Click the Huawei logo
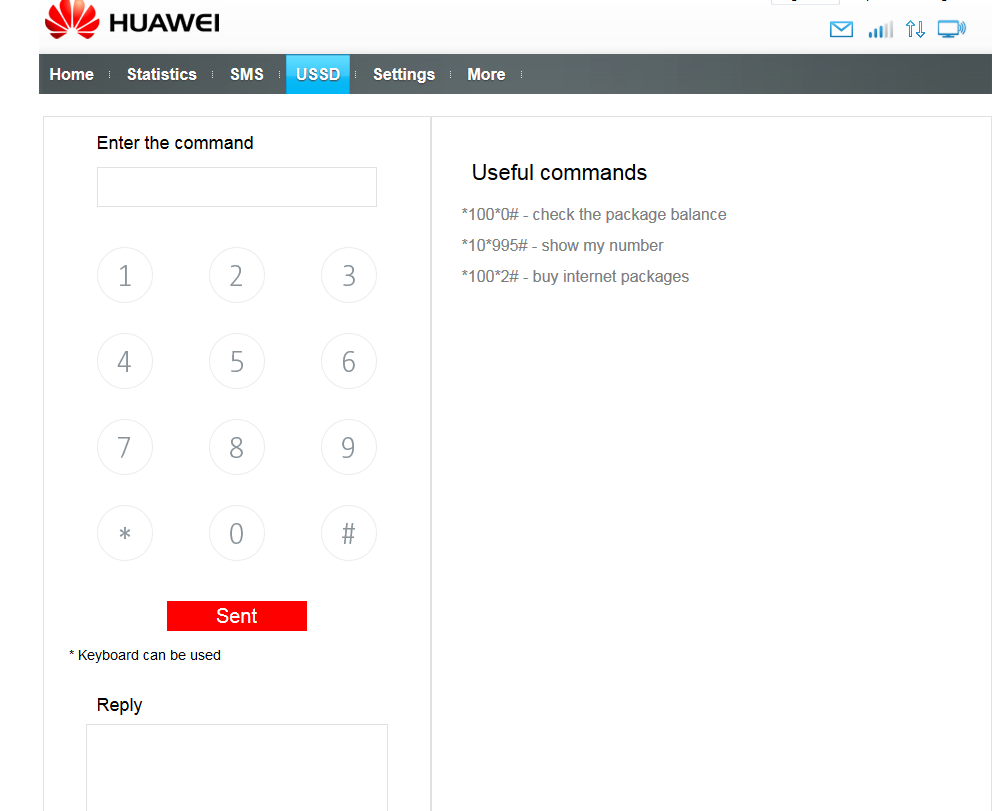Screen dimensions: 992x811 (132, 21)
